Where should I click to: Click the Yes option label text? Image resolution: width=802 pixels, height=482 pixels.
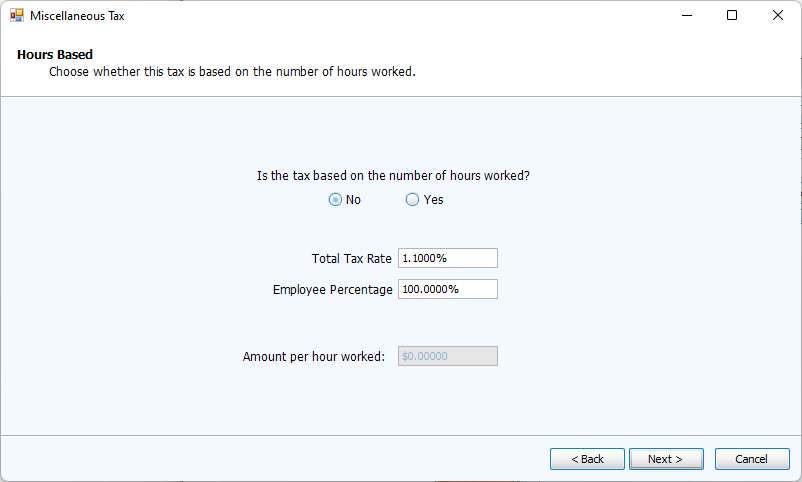coord(433,200)
